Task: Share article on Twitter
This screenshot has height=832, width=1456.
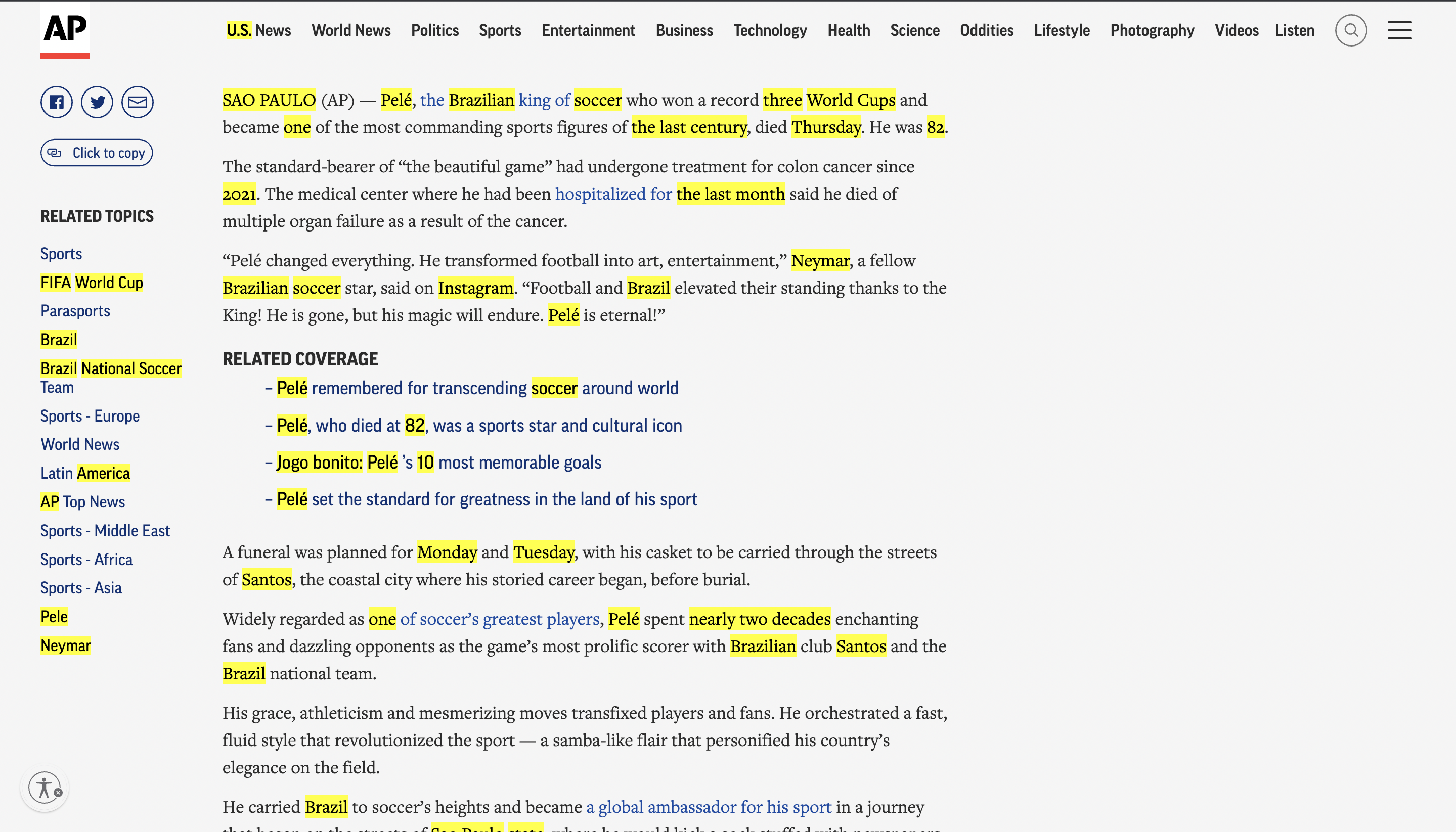Action: [x=97, y=102]
